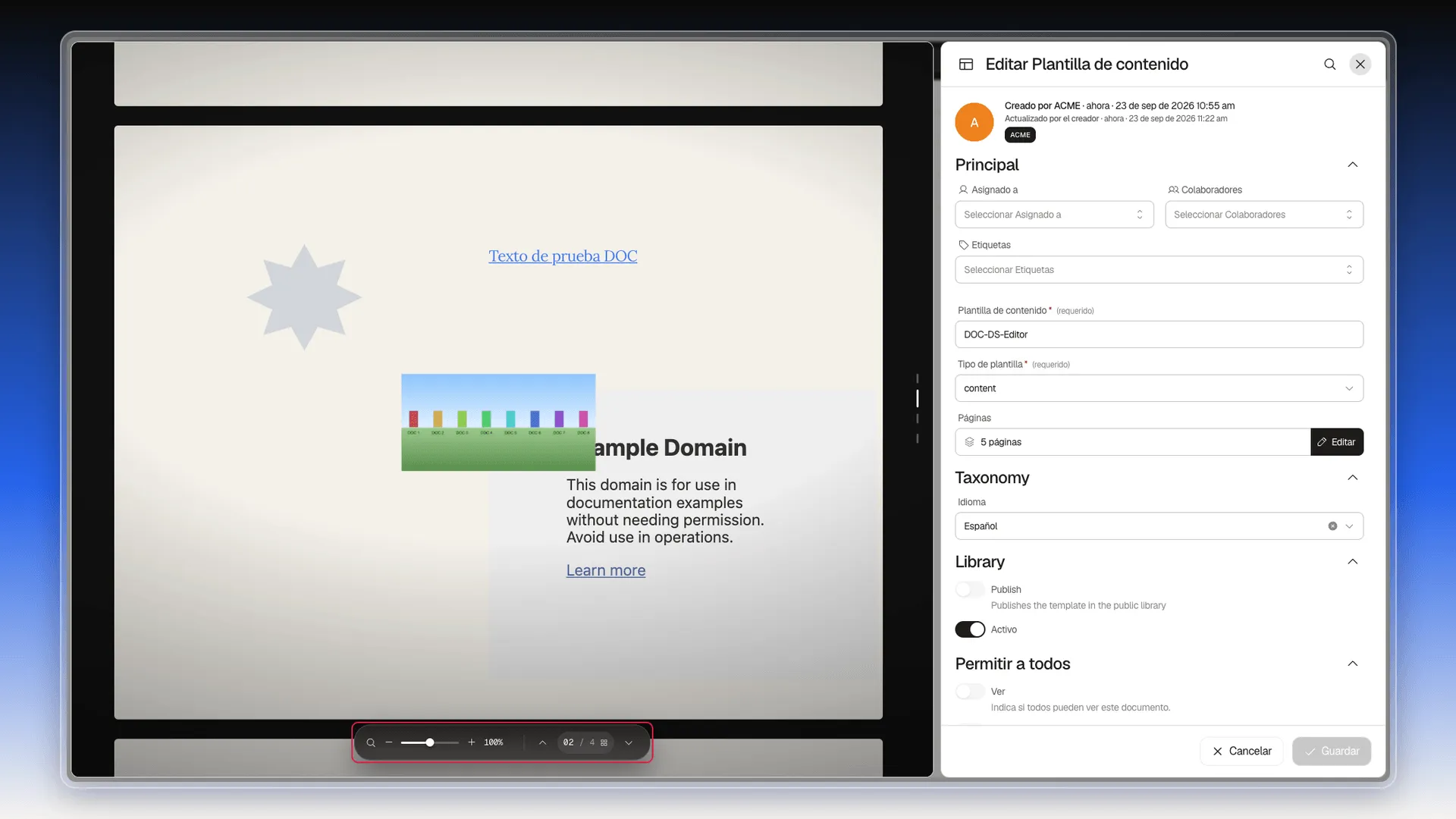Click the Editar pages button
Image resolution: width=1456 pixels, height=819 pixels.
1337,442
